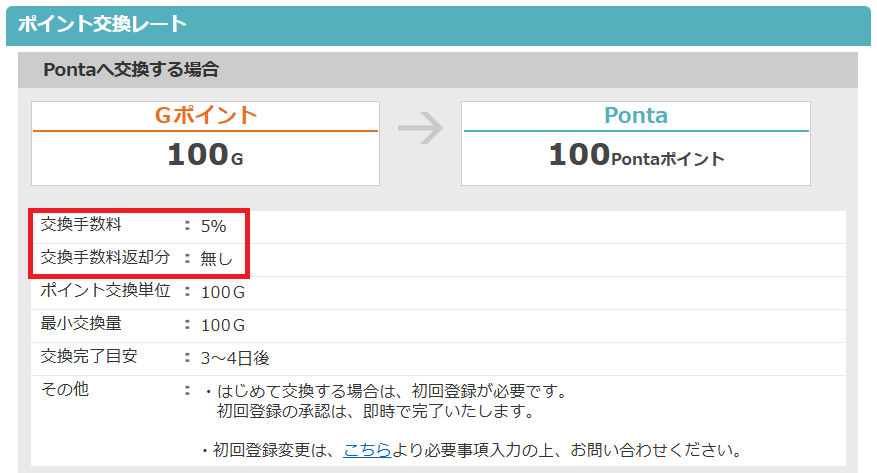The image size is (877, 473).
Task: Click the 100Pontaポイント amount
Action: 636,157
